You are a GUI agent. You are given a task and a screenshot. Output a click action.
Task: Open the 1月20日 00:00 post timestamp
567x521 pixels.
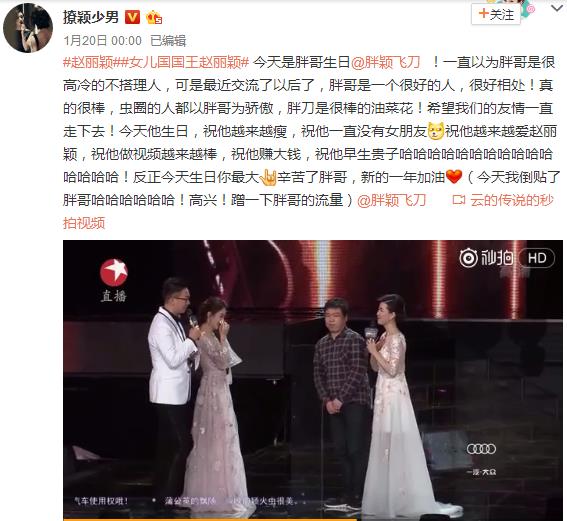[102, 41]
